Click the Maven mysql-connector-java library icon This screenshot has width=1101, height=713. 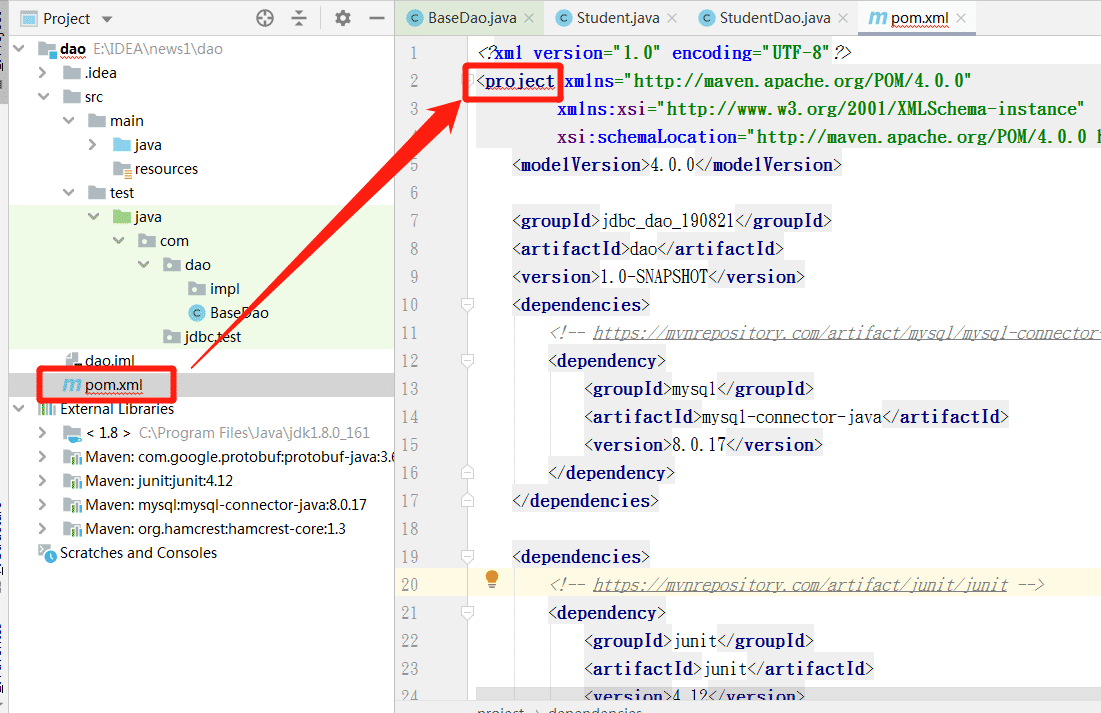72,505
